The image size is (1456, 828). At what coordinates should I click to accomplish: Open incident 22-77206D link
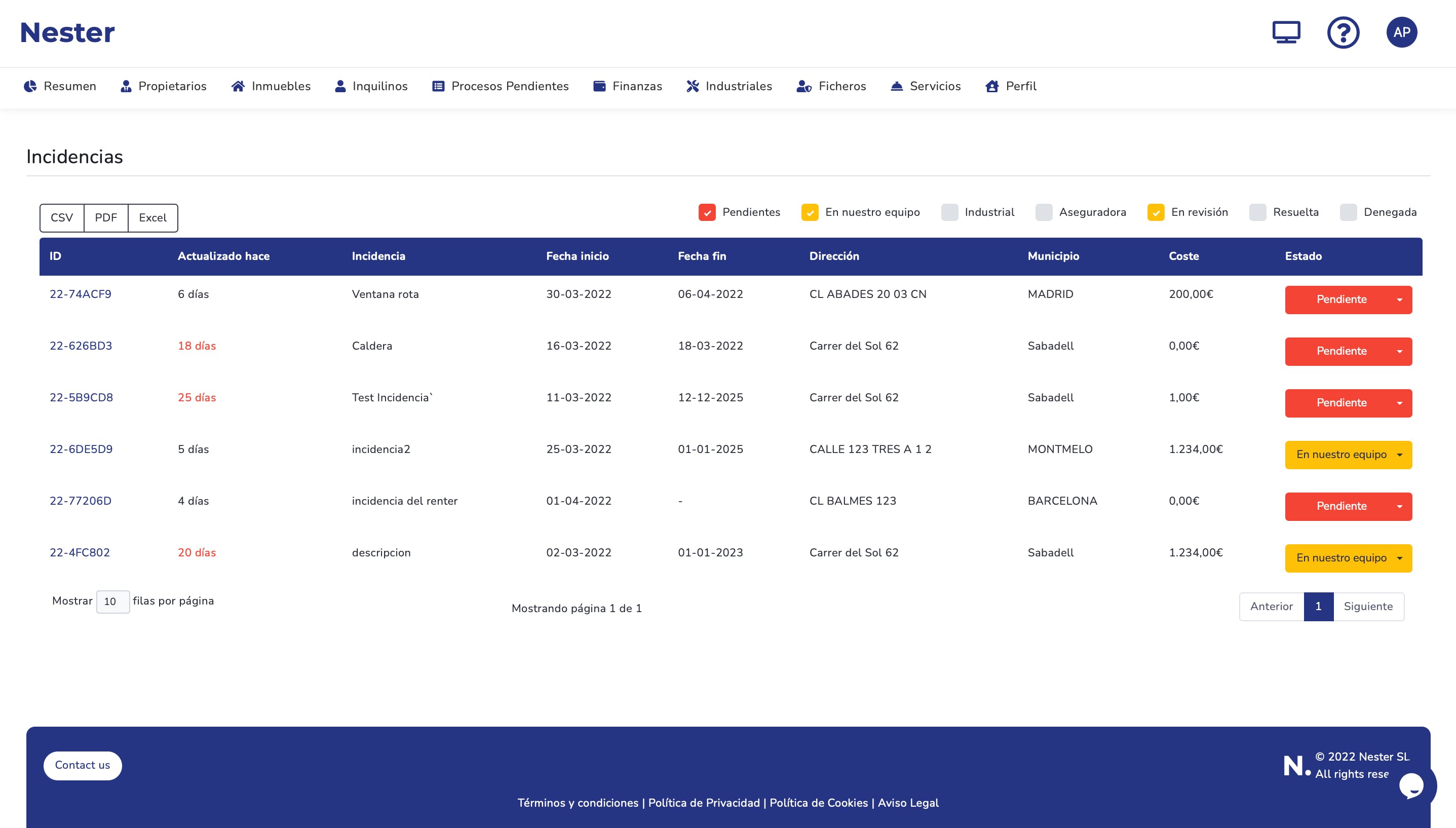pyautogui.click(x=80, y=501)
